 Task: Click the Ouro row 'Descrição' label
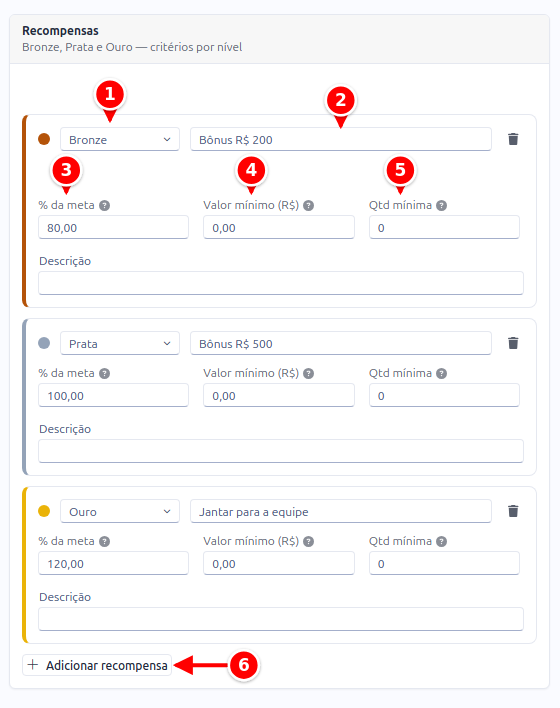coord(65,597)
